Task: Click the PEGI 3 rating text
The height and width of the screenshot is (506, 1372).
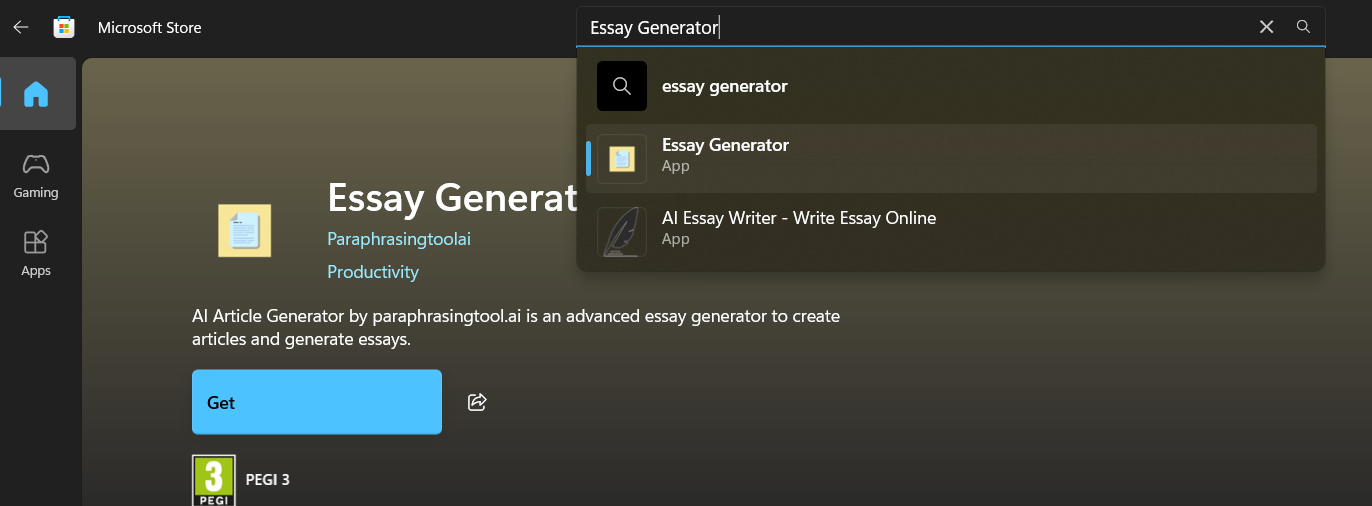Action: point(267,480)
